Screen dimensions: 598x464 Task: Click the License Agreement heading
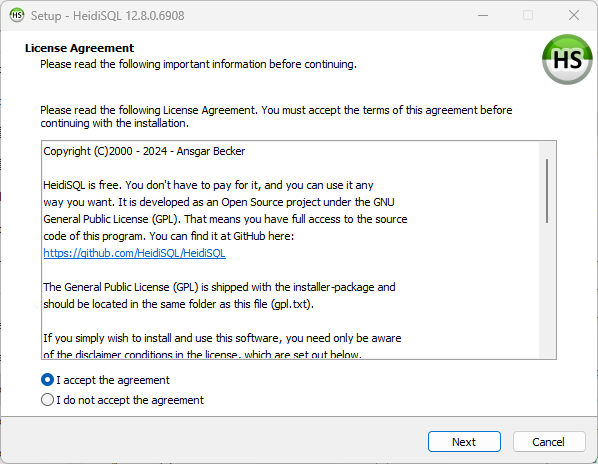click(79, 48)
